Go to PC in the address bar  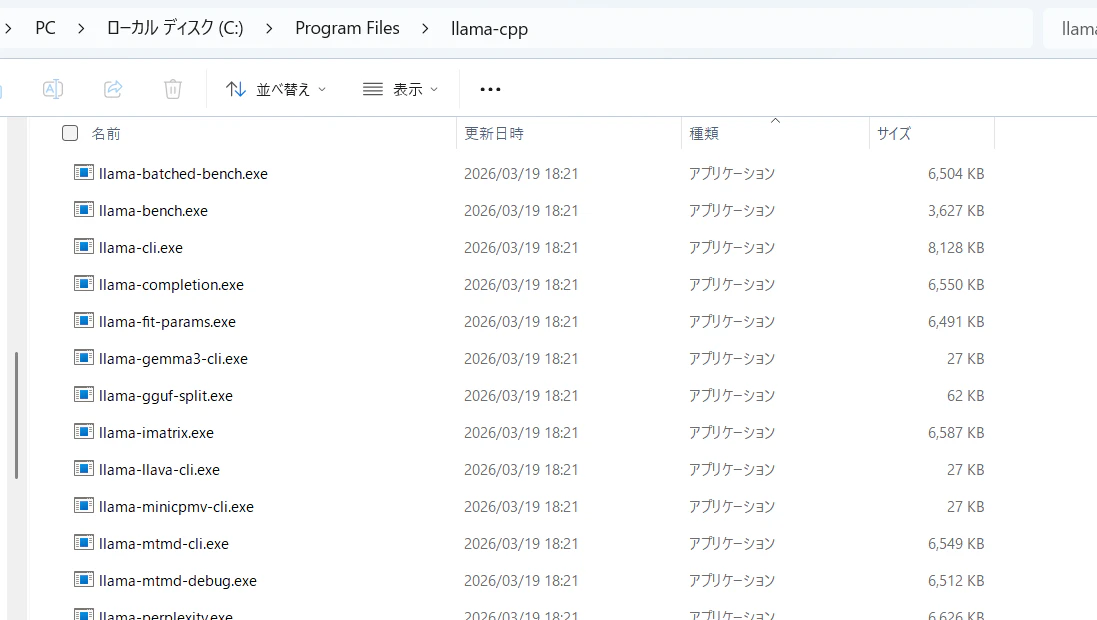tap(45, 28)
